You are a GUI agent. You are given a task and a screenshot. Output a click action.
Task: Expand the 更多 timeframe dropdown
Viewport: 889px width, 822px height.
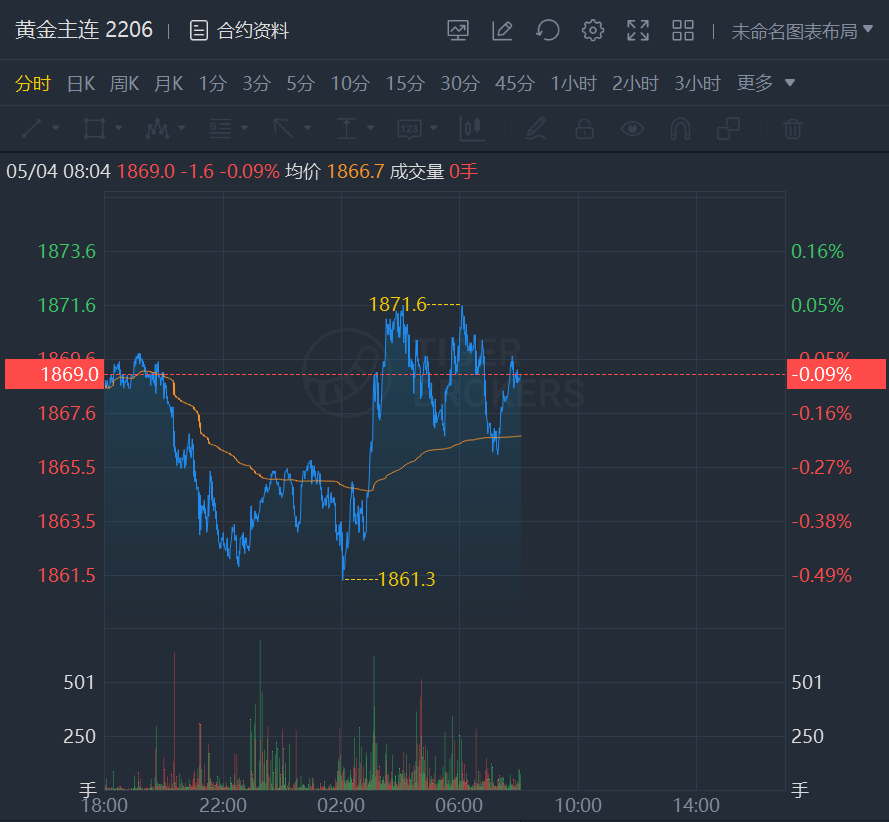[766, 83]
